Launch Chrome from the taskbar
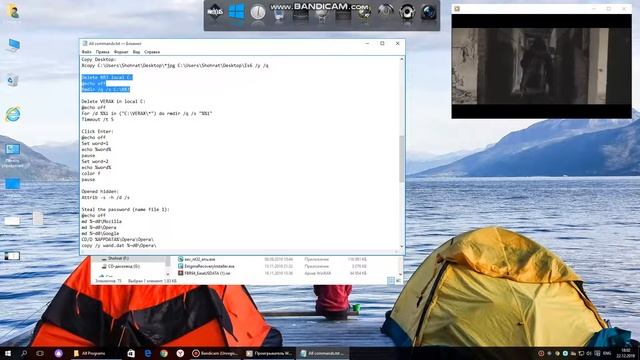The height and width of the screenshot is (360, 640). coord(164,353)
